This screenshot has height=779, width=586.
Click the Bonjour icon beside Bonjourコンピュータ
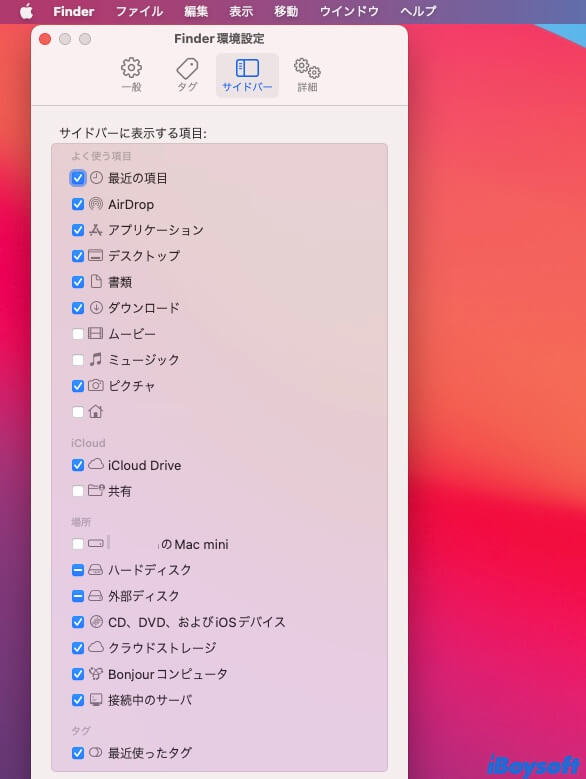coord(96,674)
